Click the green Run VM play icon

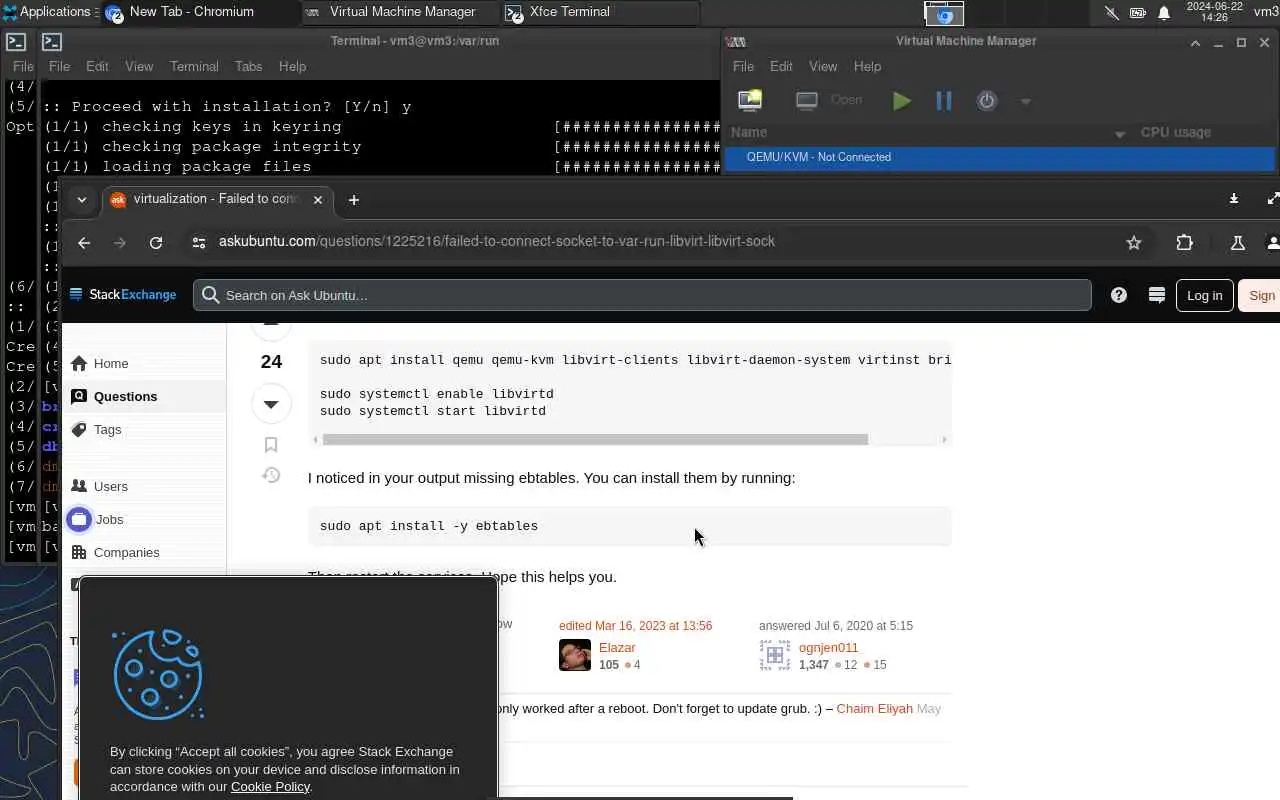click(902, 100)
